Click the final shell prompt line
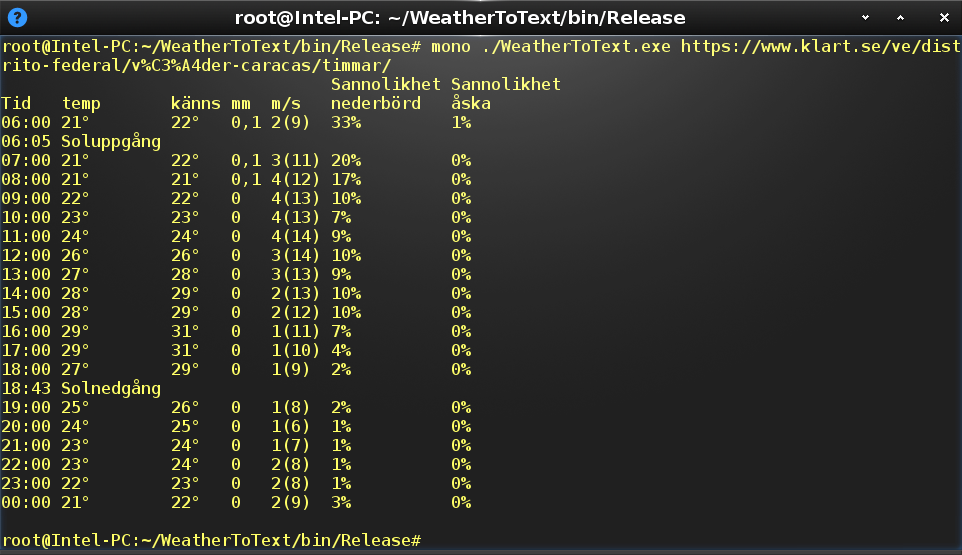The height and width of the screenshot is (555, 962). [212, 540]
